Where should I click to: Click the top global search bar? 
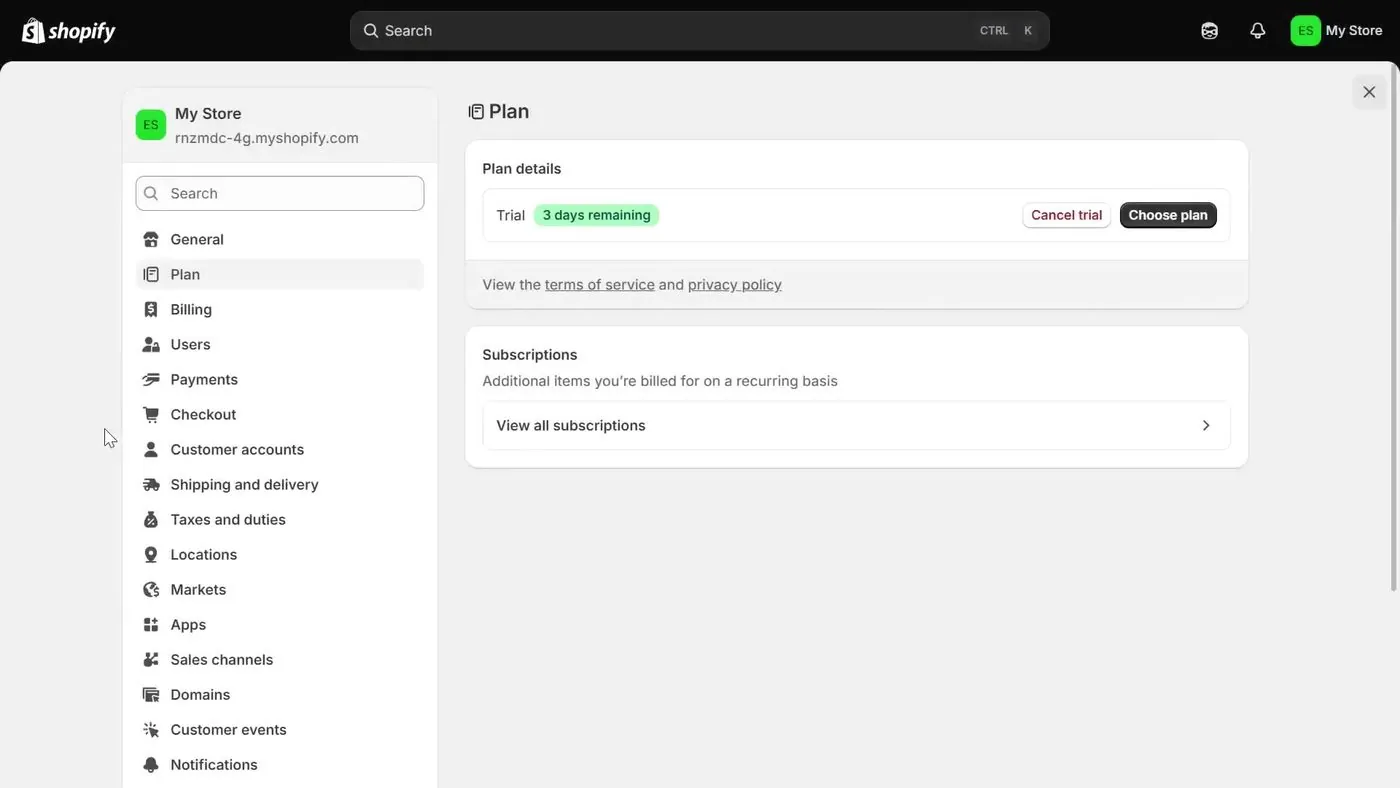[700, 31]
